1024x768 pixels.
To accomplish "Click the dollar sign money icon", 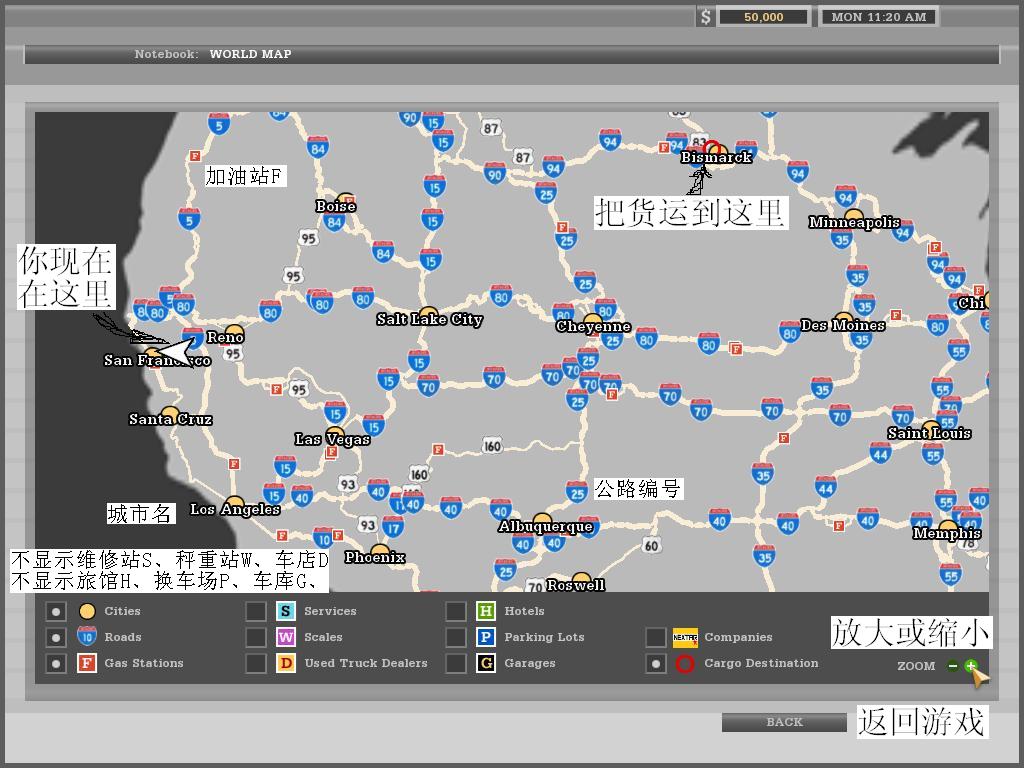I will click(705, 17).
